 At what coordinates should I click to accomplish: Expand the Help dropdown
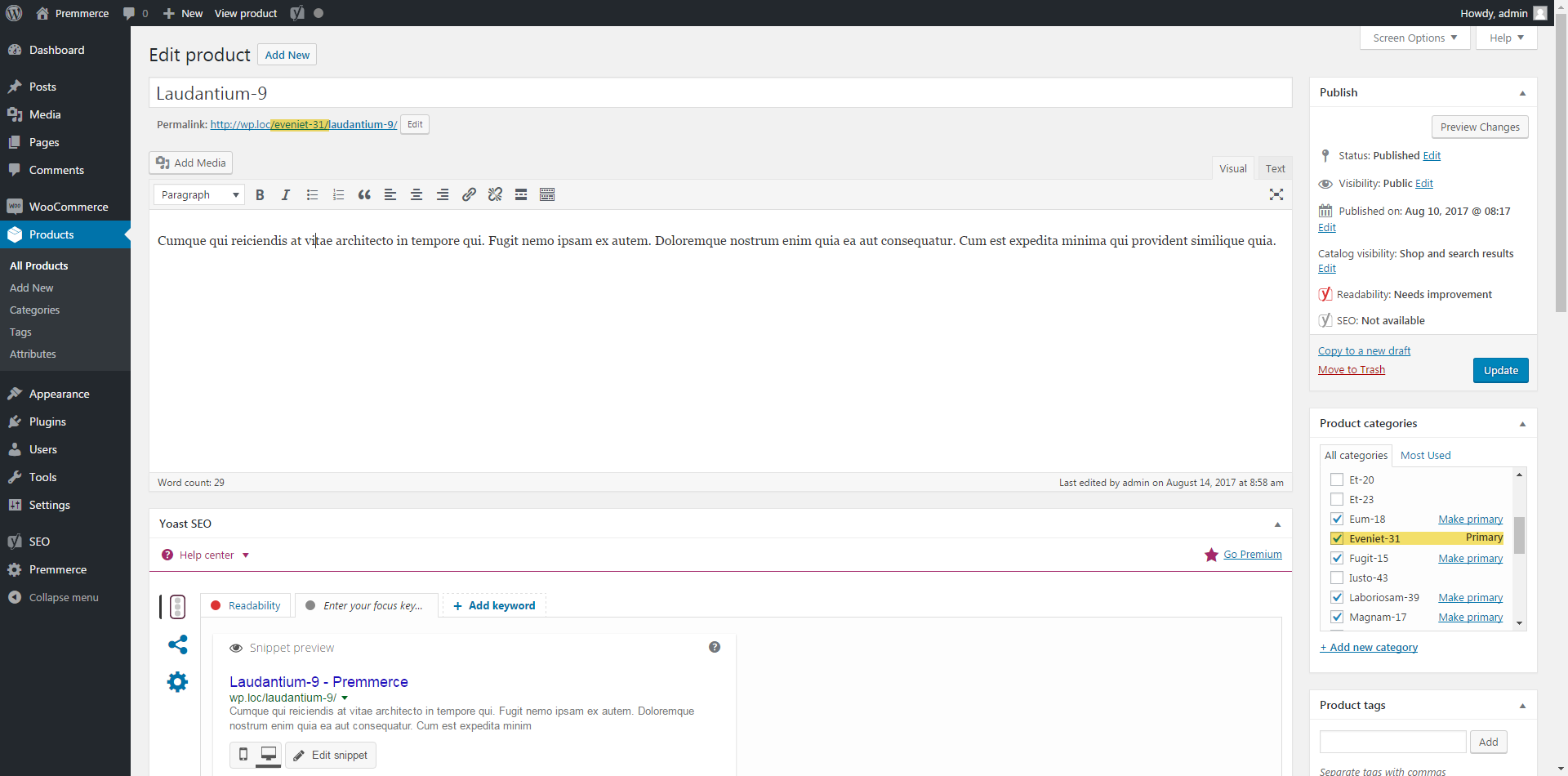pos(1507,38)
